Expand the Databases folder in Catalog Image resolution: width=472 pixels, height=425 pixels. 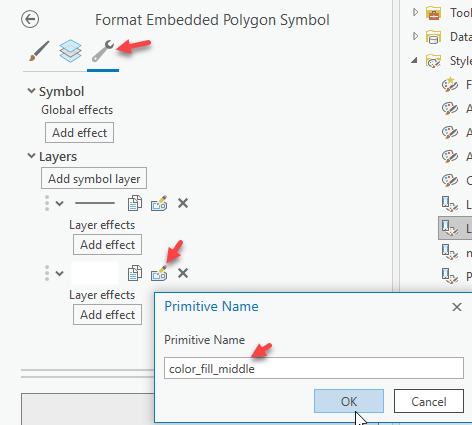coord(415,36)
